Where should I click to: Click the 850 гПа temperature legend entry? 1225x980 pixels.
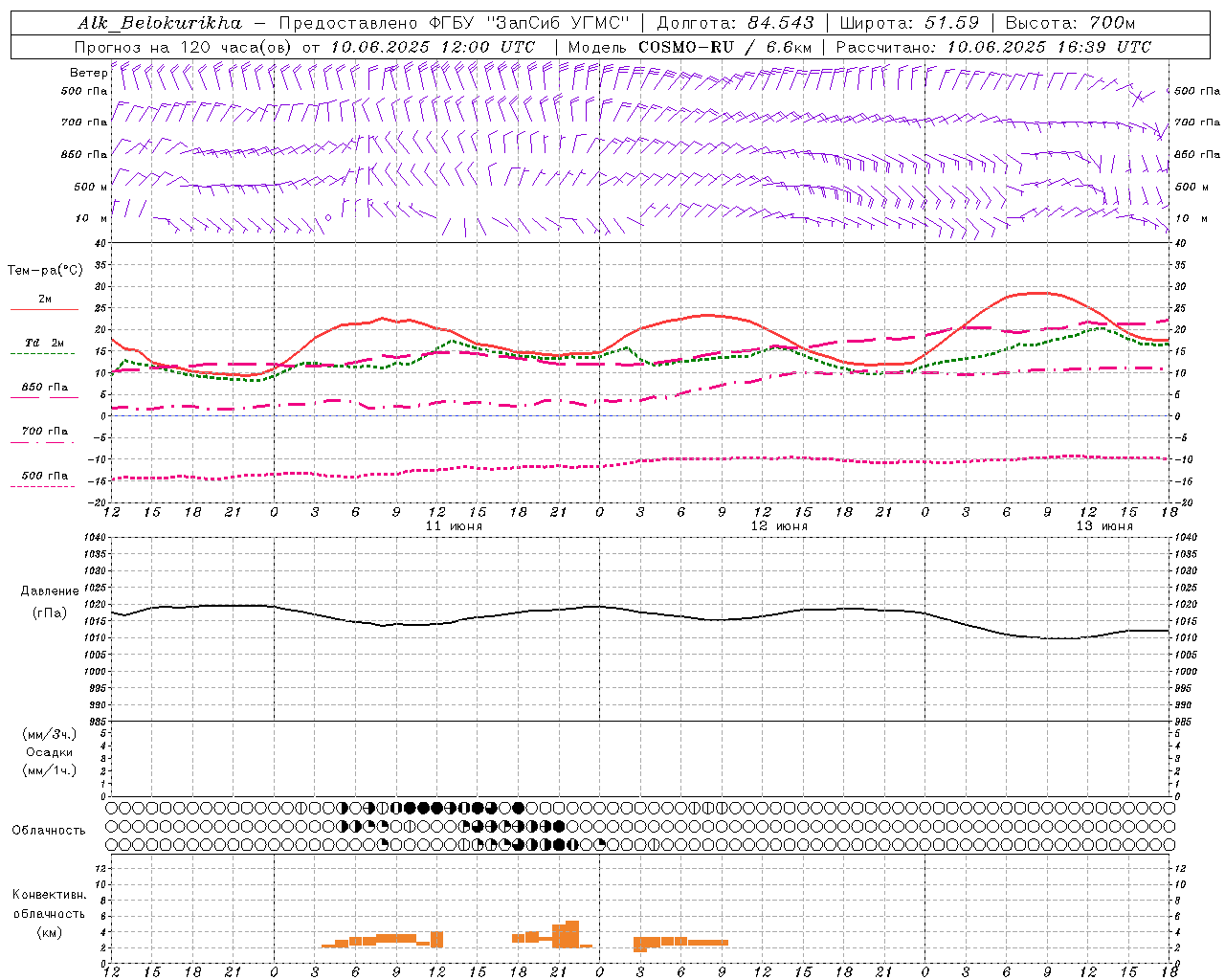click(45, 388)
